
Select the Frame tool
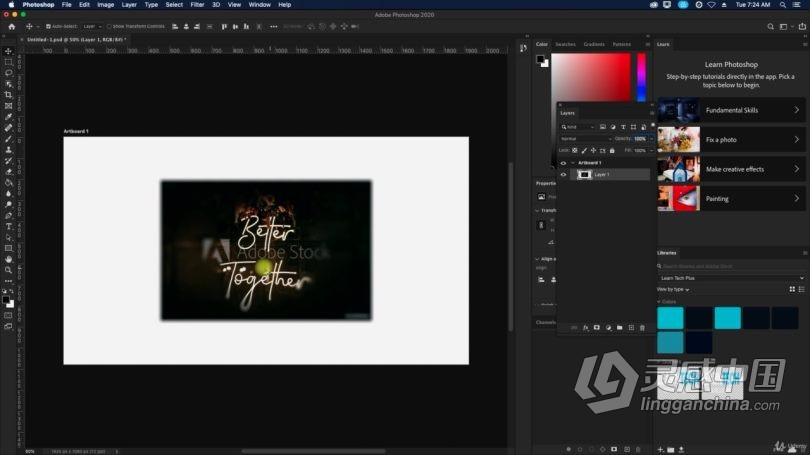click(x=8, y=106)
